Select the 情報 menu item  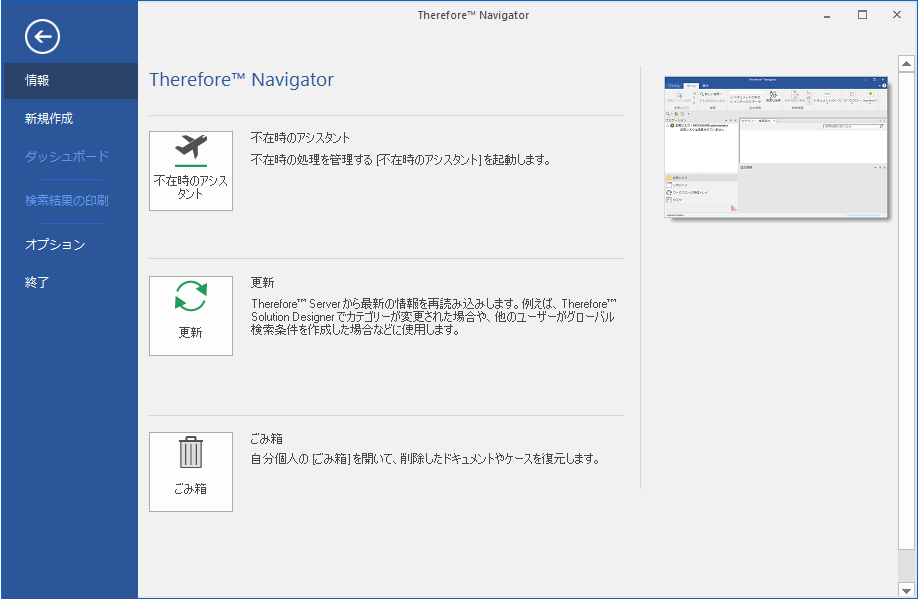70,81
